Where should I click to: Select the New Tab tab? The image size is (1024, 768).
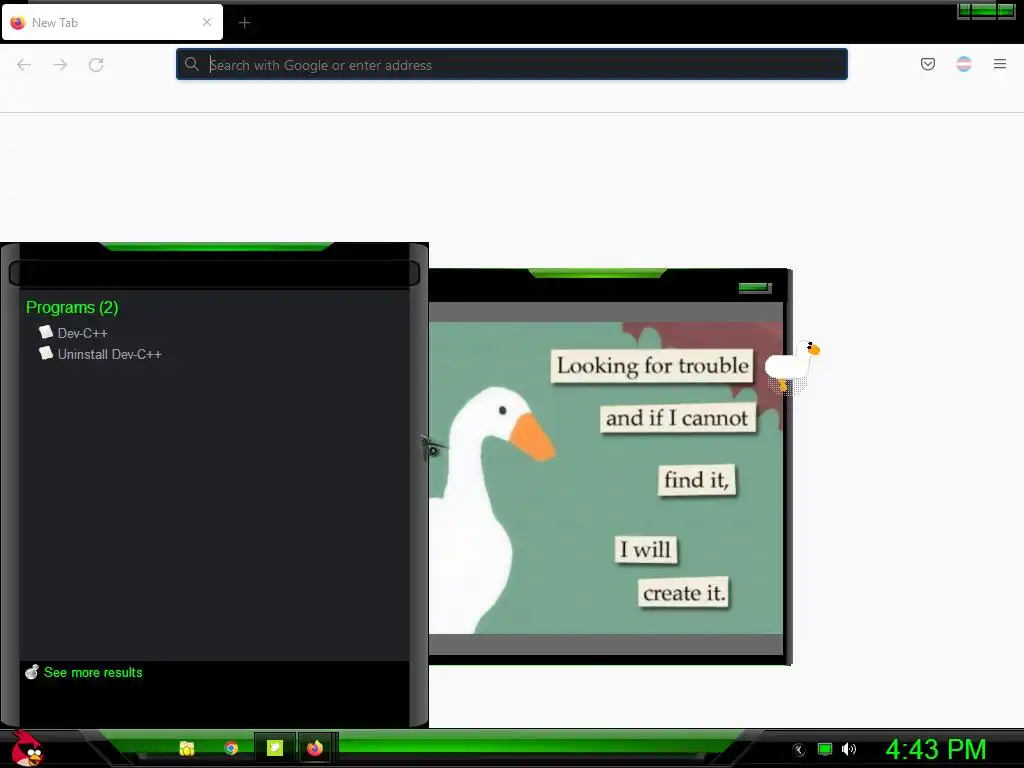(x=112, y=22)
